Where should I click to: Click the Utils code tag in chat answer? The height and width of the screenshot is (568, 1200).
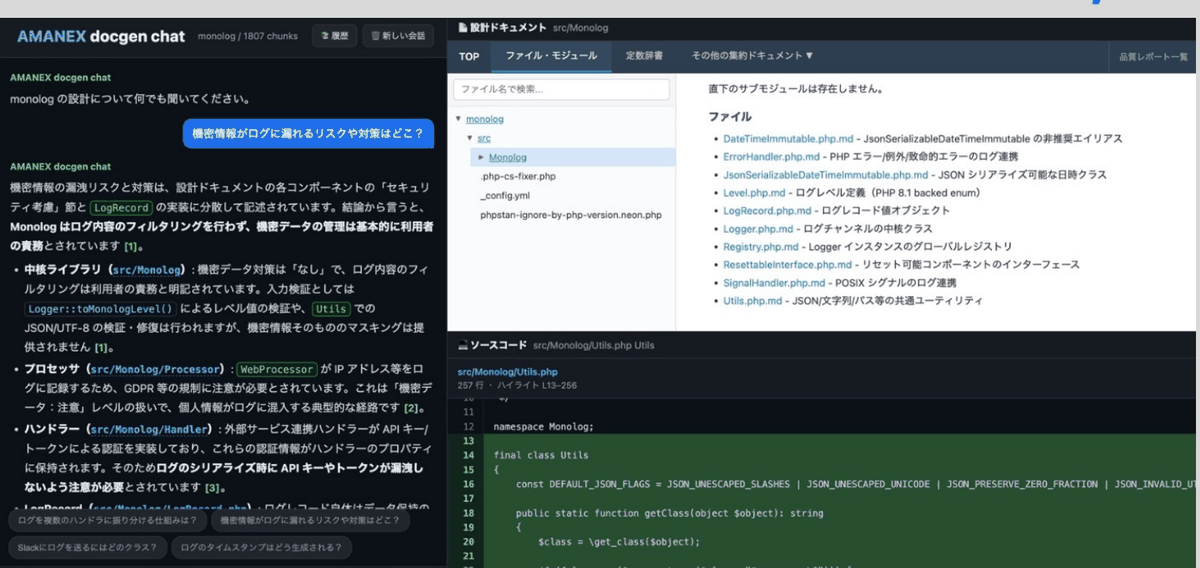[329, 309]
